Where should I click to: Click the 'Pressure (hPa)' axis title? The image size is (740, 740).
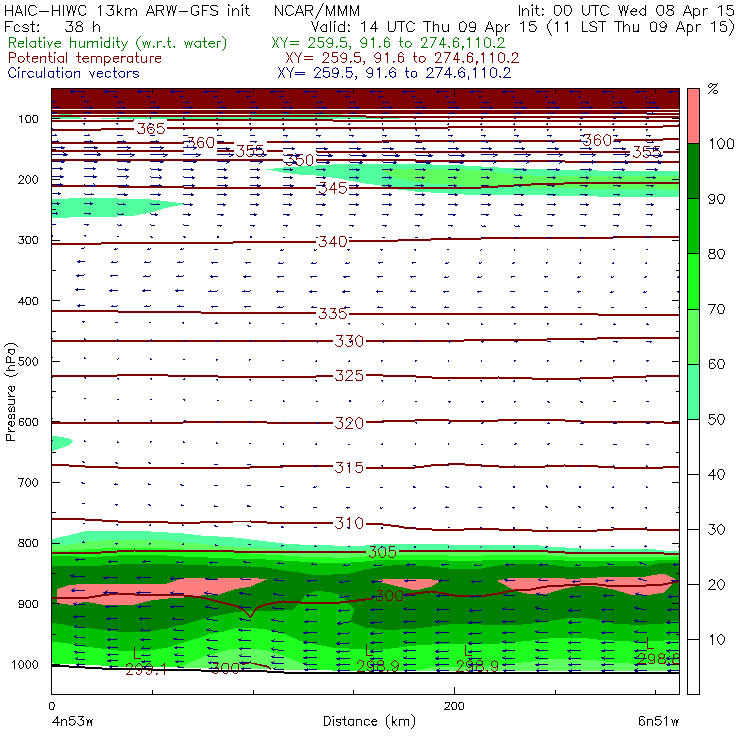tap(10, 392)
